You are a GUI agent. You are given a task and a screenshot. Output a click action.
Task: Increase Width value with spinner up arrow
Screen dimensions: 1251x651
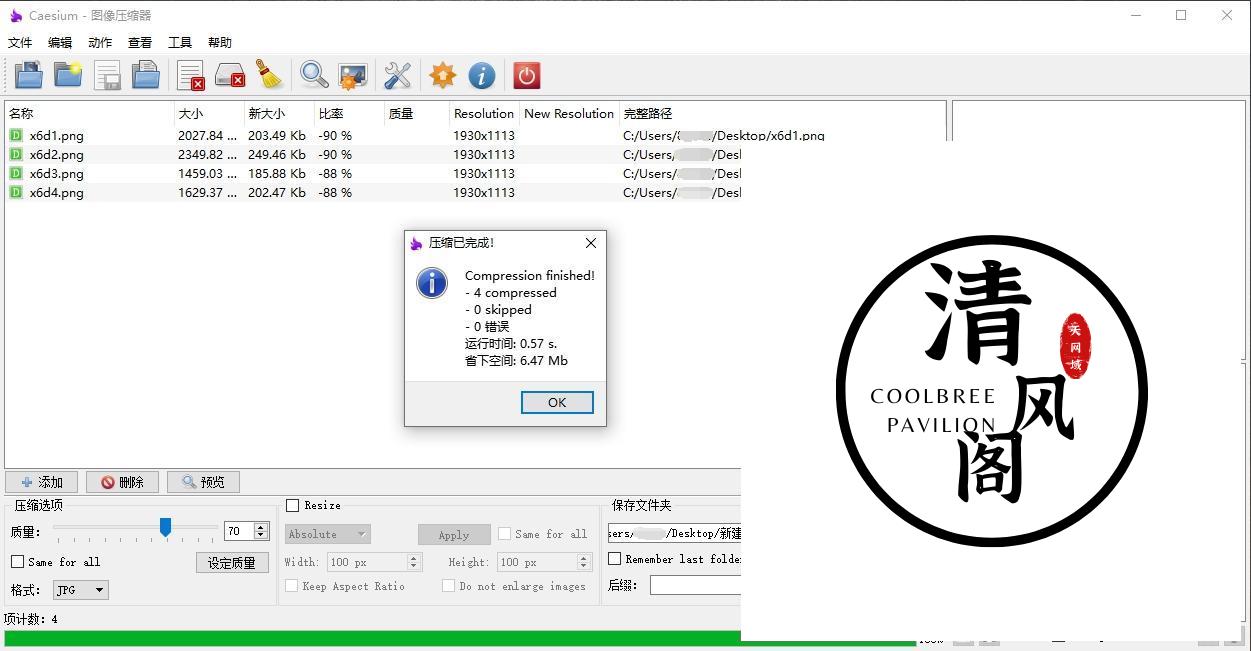pos(414,558)
